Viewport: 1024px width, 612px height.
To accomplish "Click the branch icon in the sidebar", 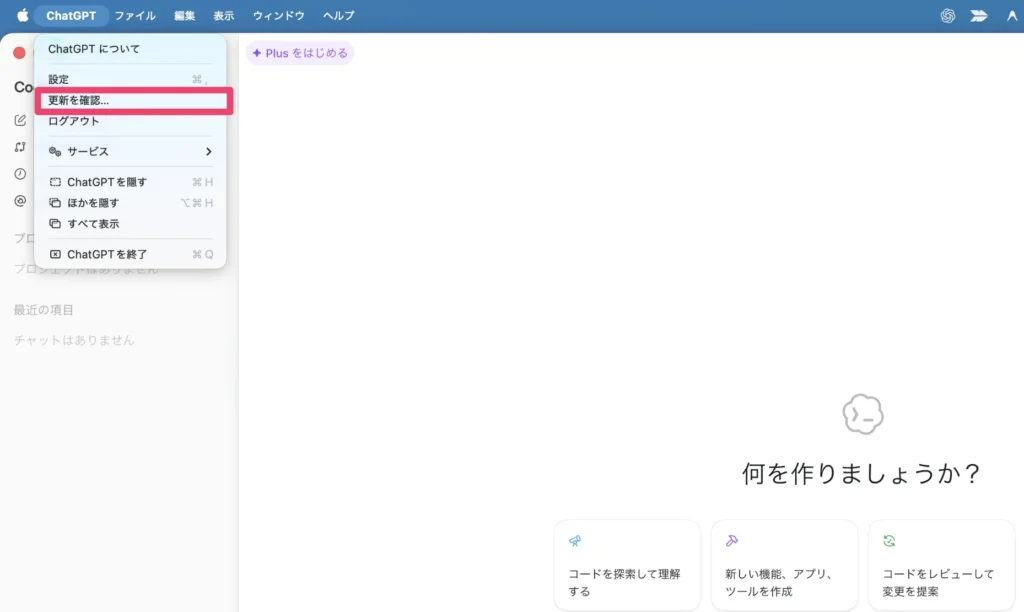I will click(20, 147).
